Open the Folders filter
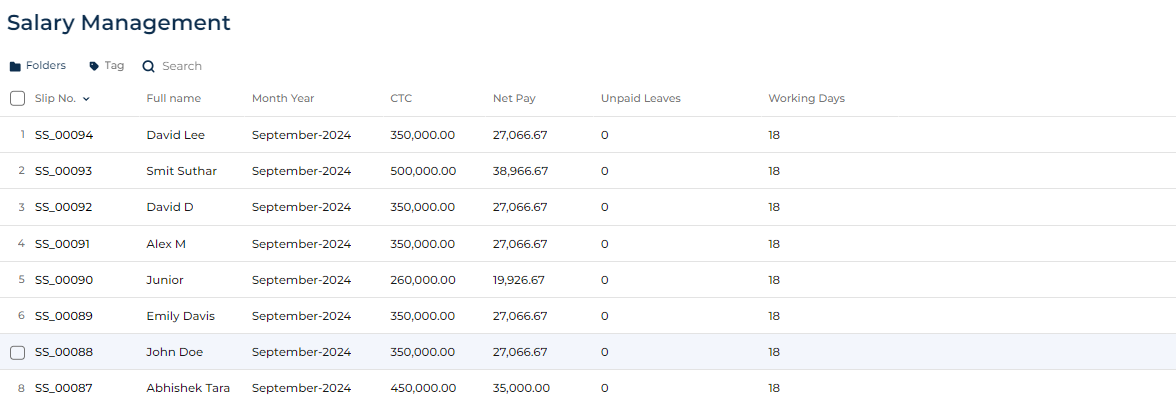 [38, 66]
